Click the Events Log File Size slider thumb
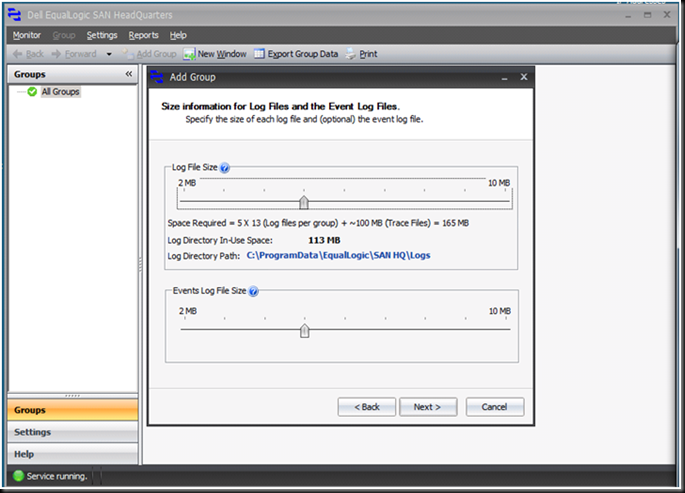 (304, 331)
